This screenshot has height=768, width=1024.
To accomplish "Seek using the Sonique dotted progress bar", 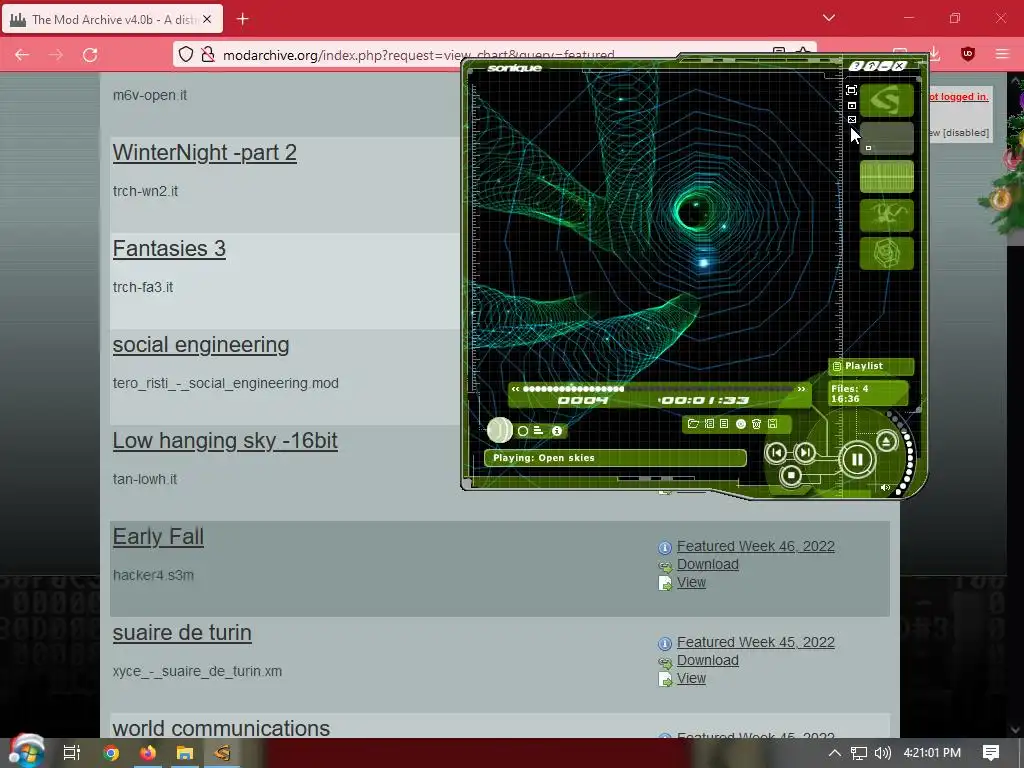I will (x=658, y=389).
